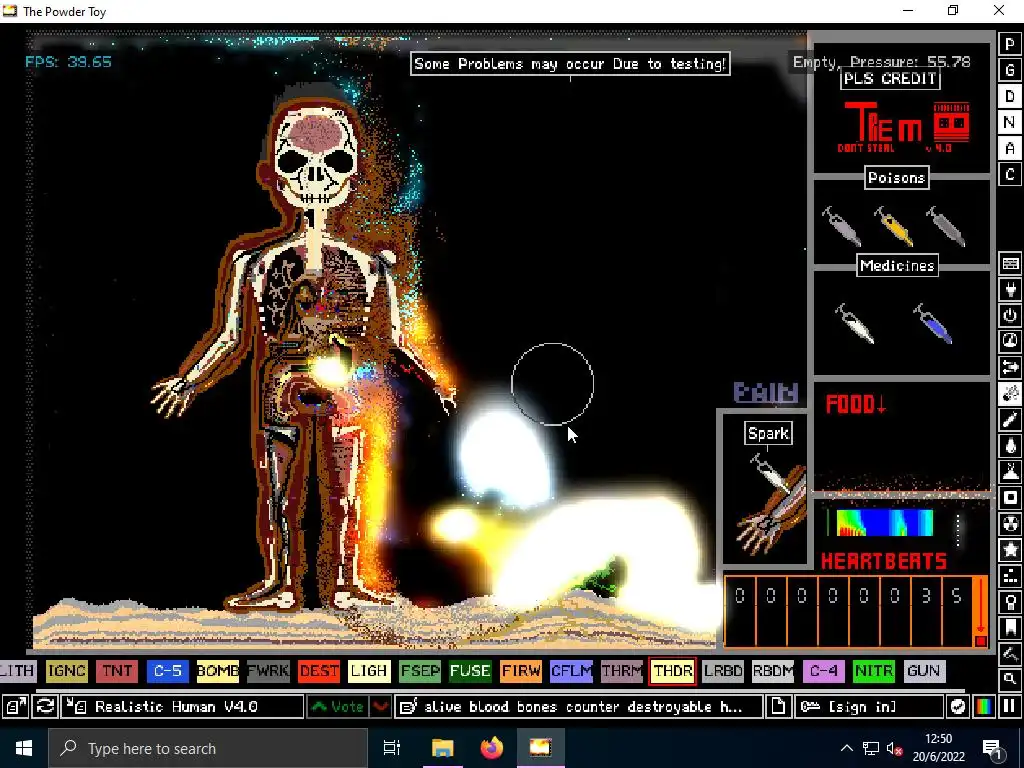Open the Powders category pile icon

1010,472
